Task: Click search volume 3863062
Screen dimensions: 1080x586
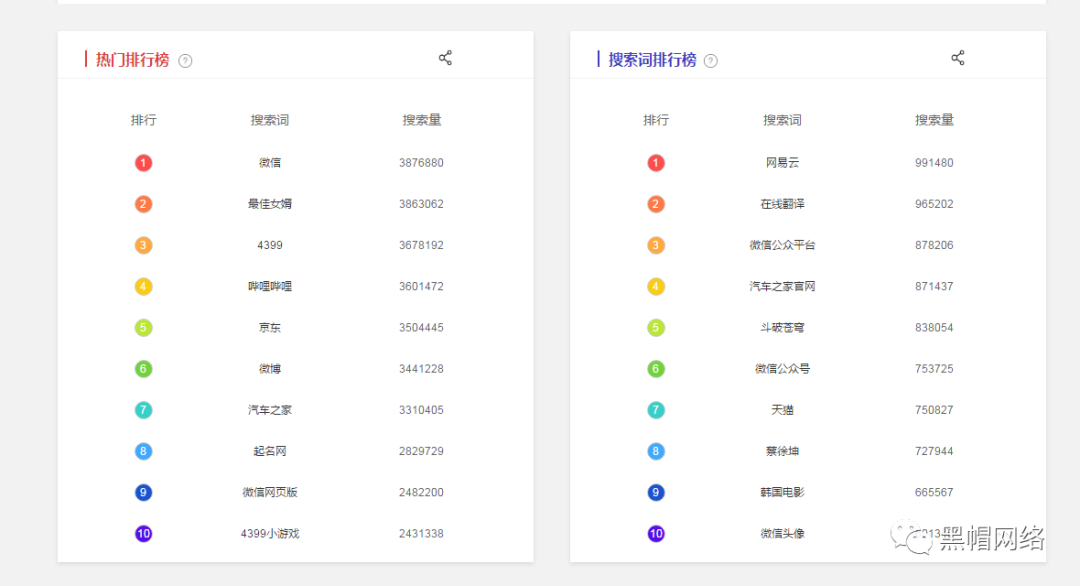Action: pos(422,204)
